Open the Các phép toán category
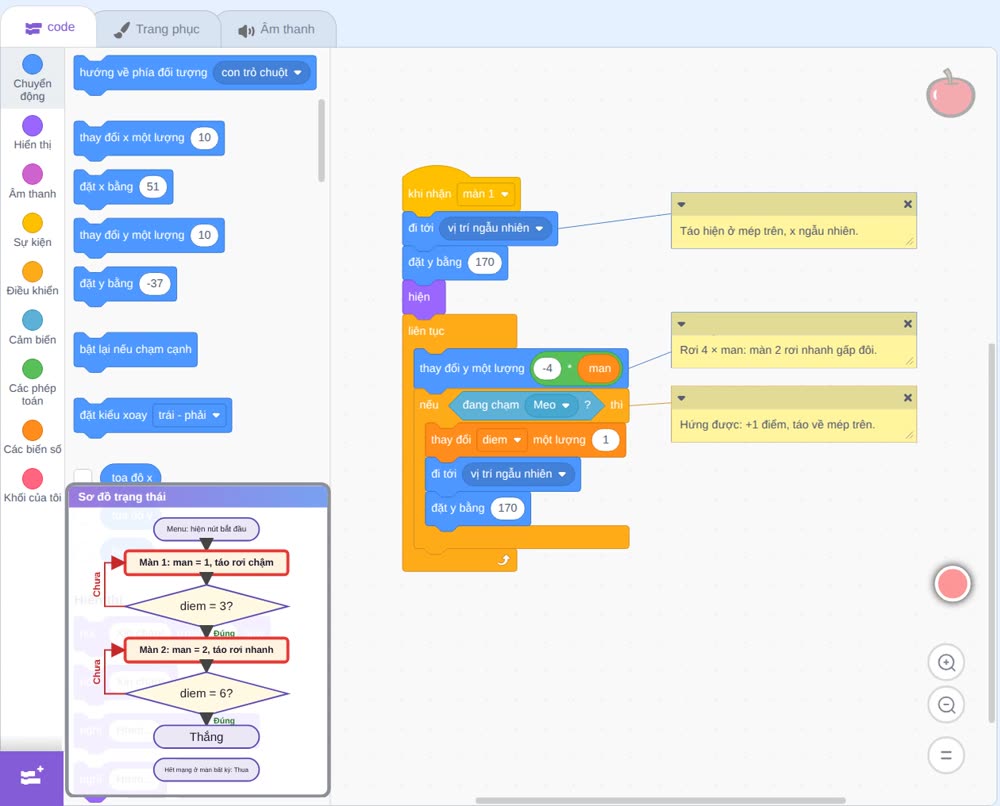The height and width of the screenshot is (806, 1000). (x=33, y=383)
